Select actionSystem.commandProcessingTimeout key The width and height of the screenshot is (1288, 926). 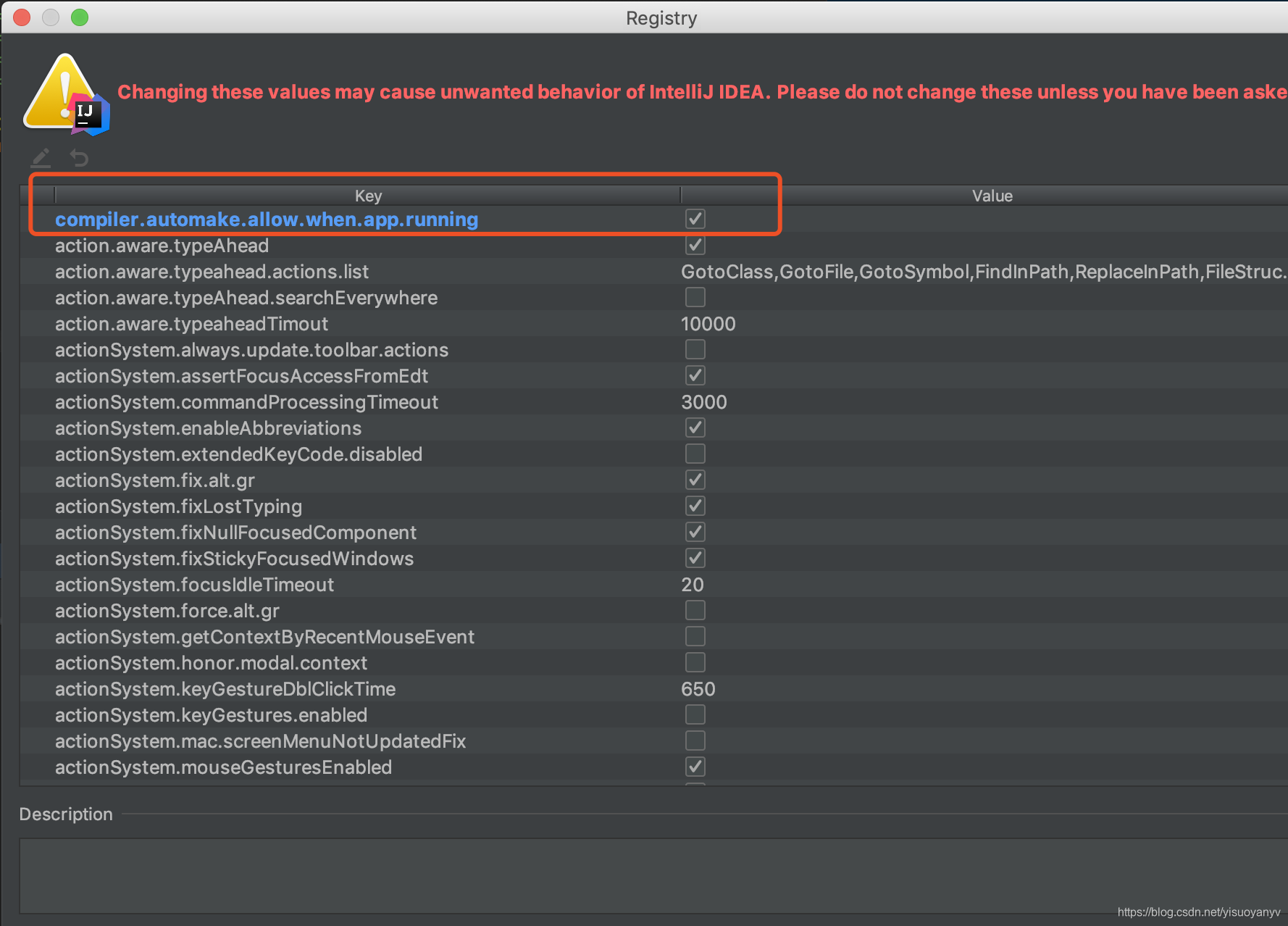[246, 402]
